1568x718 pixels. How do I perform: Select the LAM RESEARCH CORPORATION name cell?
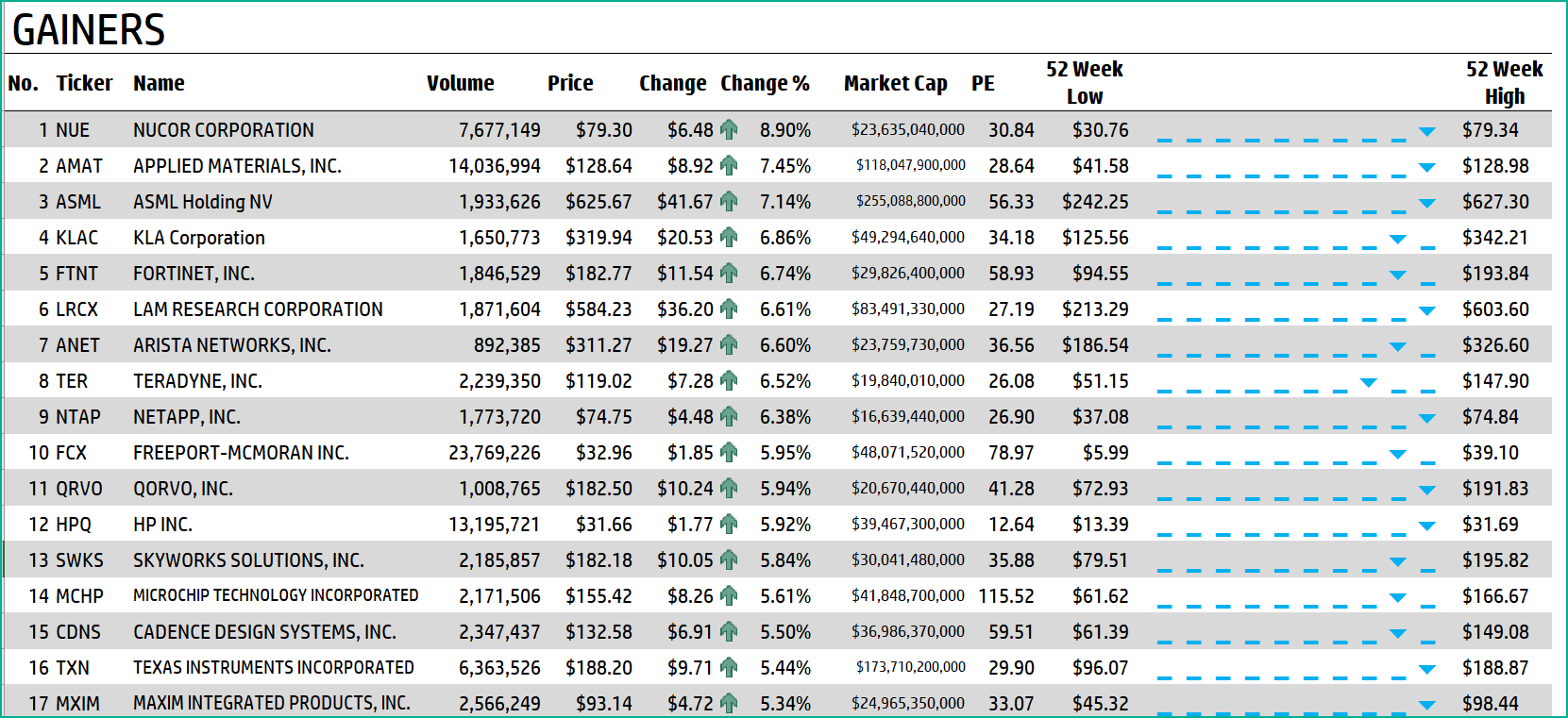(x=258, y=309)
